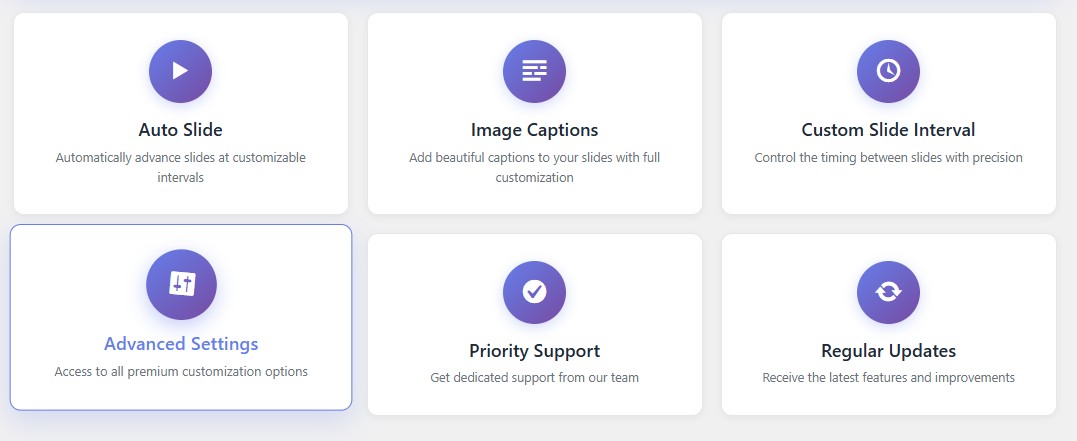Click 'Access to all premium customization options' text

coord(181,372)
